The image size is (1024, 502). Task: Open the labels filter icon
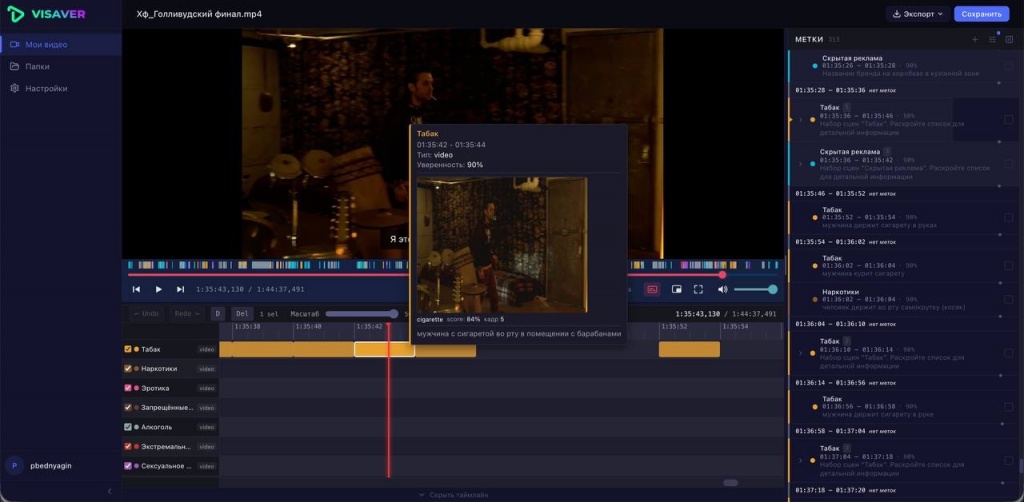click(x=993, y=40)
